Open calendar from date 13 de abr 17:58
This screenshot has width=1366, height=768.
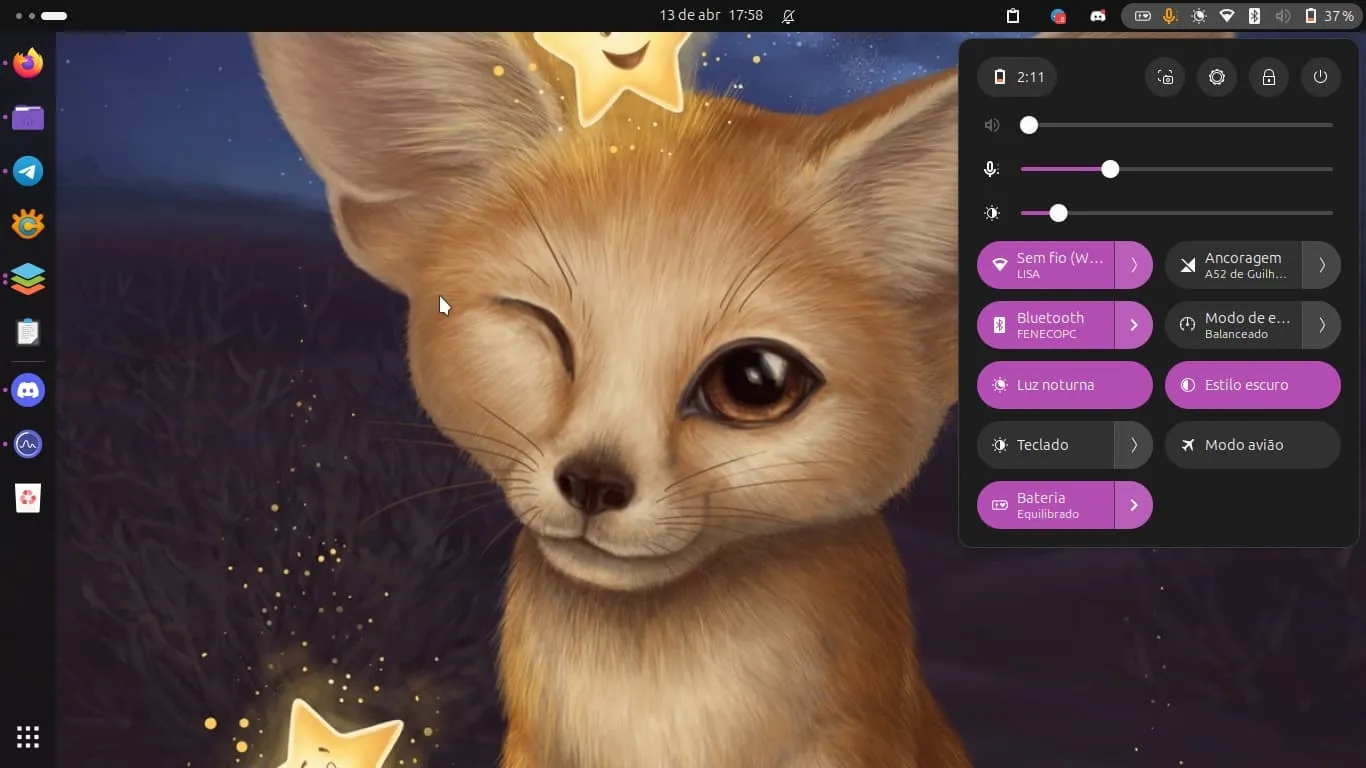click(711, 16)
